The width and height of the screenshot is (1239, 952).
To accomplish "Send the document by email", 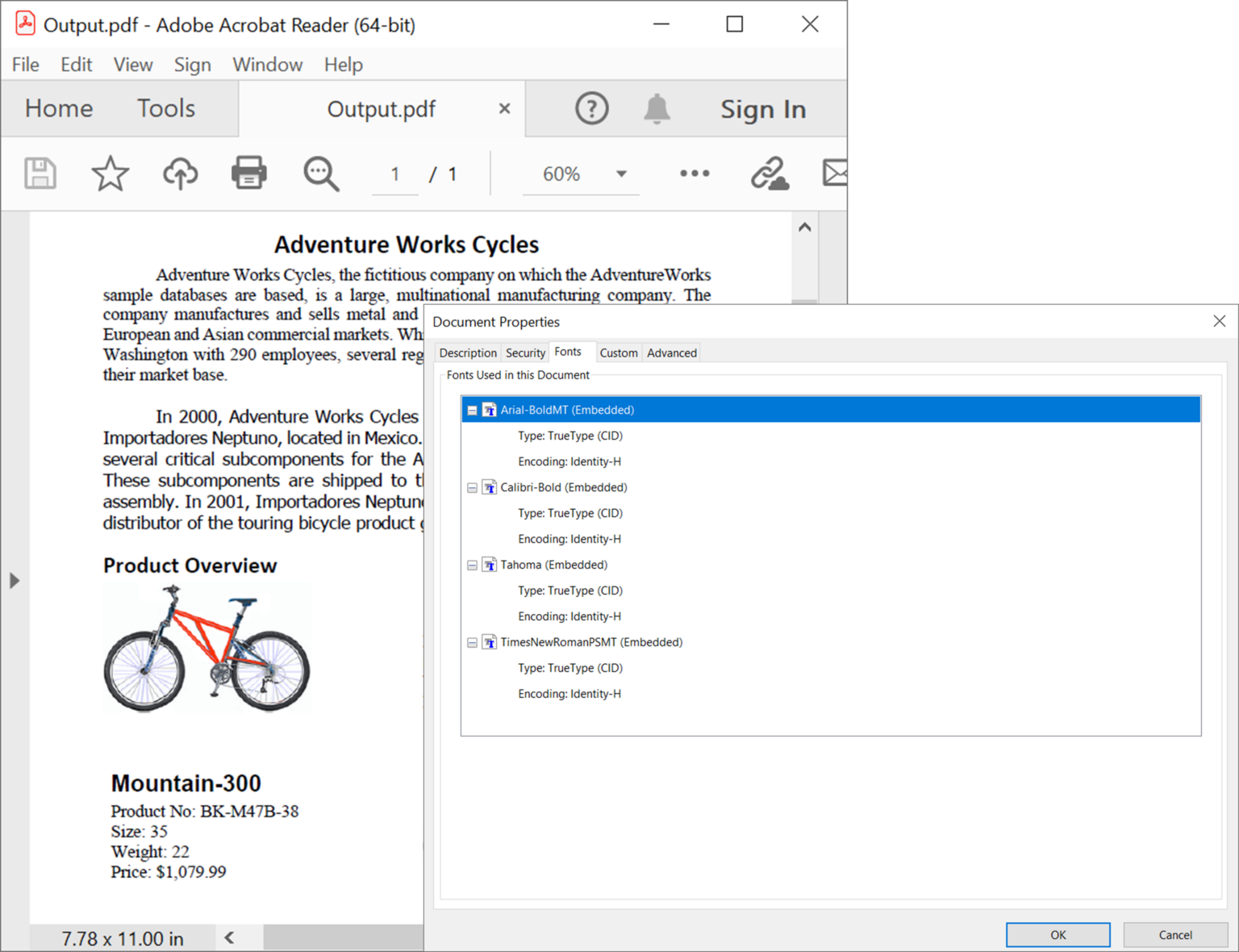I will coord(836,173).
